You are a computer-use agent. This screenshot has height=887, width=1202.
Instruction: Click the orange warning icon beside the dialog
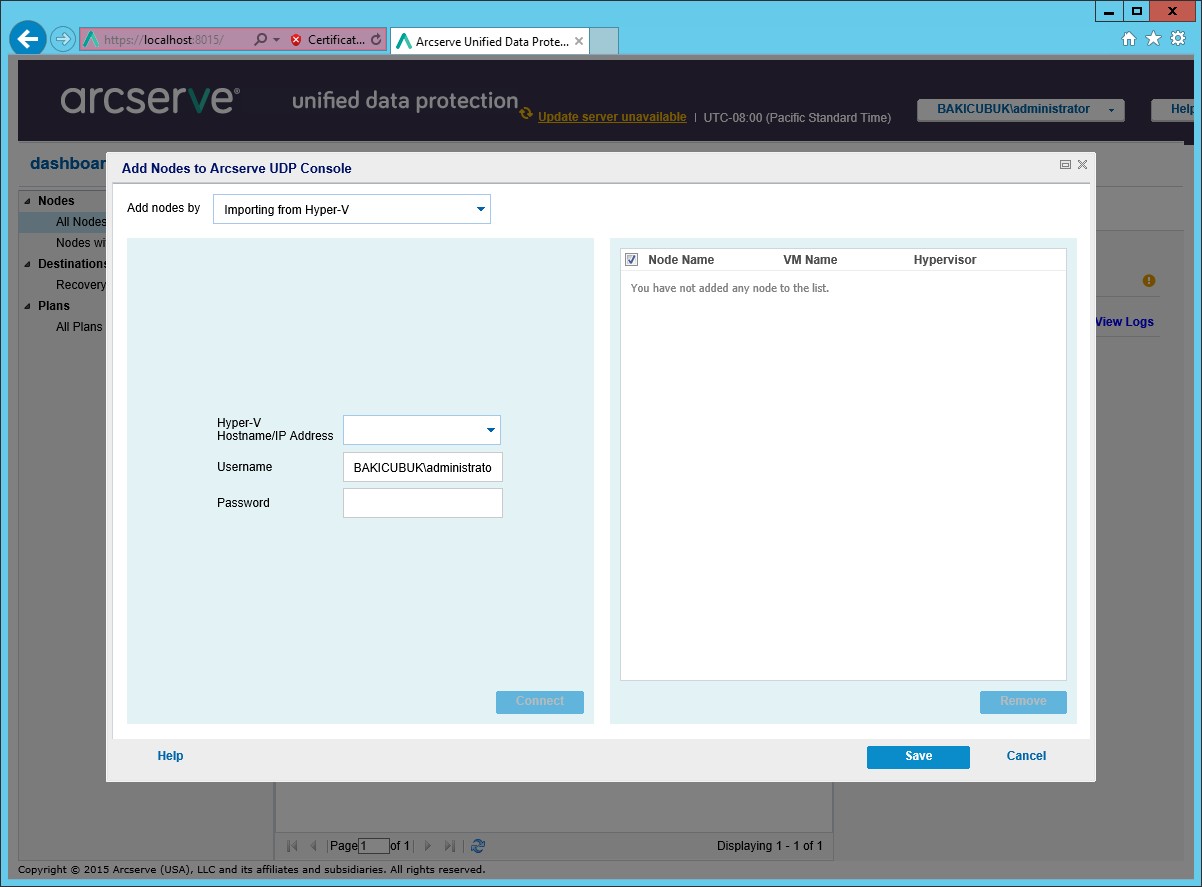(x=1149, y=281)
